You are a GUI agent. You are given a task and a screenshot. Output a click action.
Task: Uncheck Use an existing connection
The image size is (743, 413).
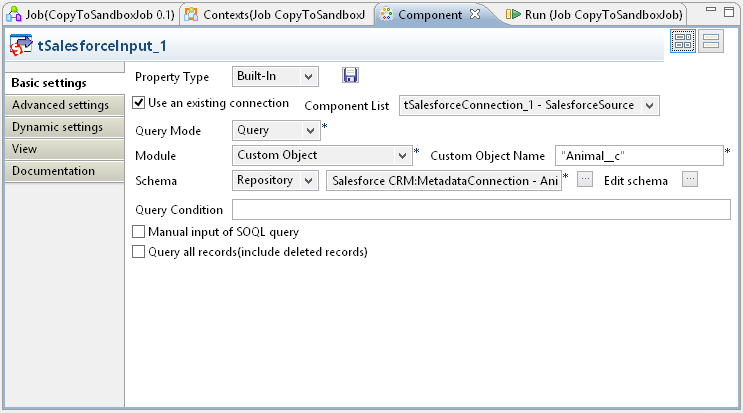coord(139,103)
